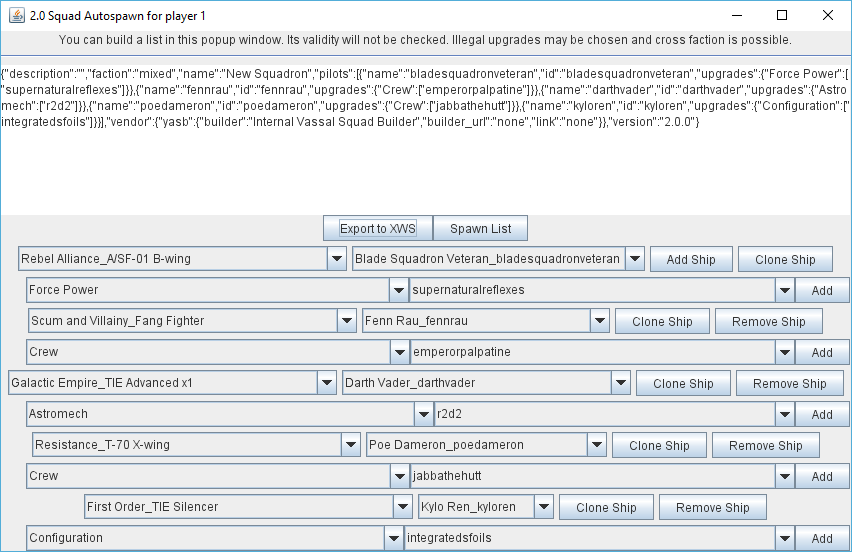Image resolution: width=852 pixels, height=552 pixels.
Task: Open the Force Power upgrade type dropdown
Action: coord(217,290)
